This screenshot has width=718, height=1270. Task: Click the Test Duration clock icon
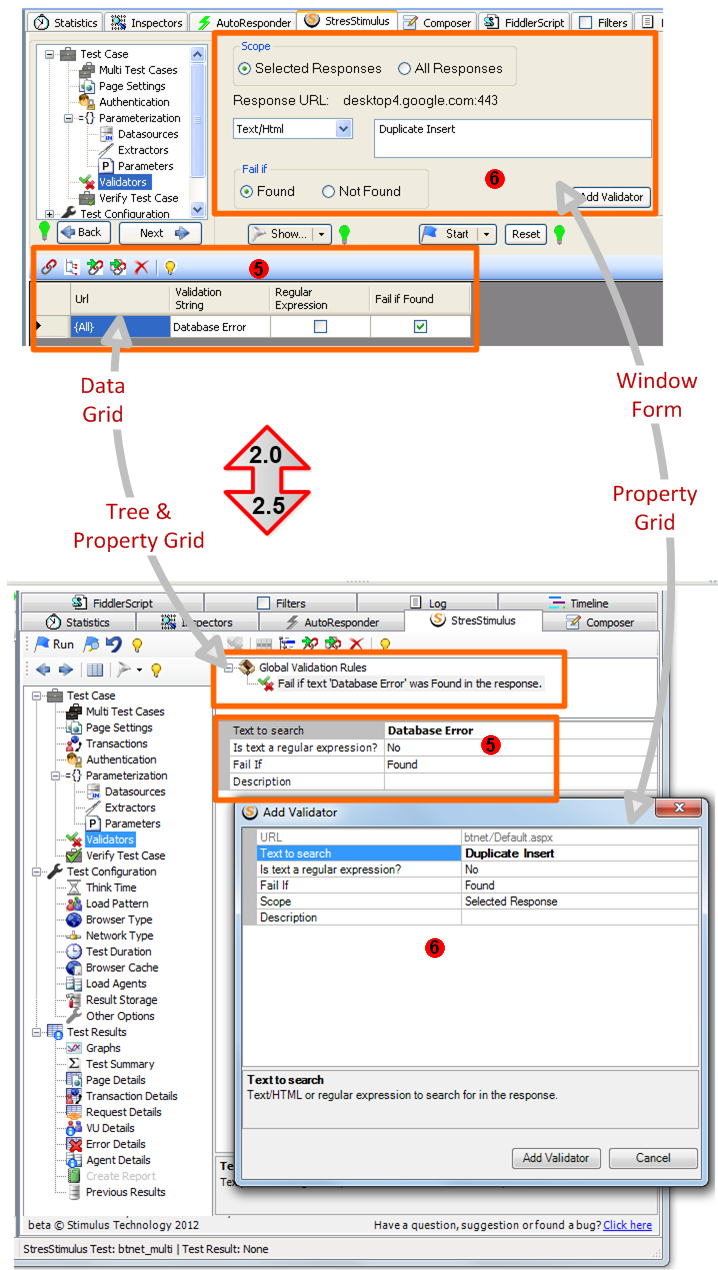tap(74, 951)
